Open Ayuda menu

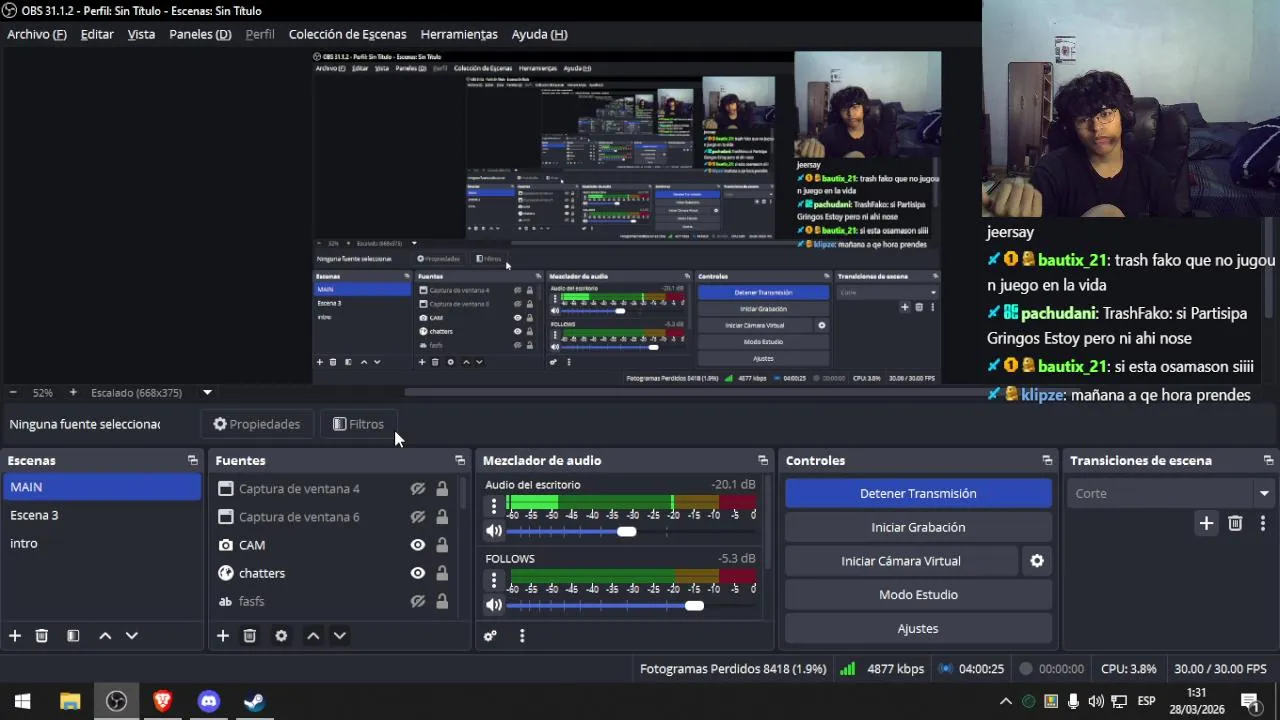539,34
